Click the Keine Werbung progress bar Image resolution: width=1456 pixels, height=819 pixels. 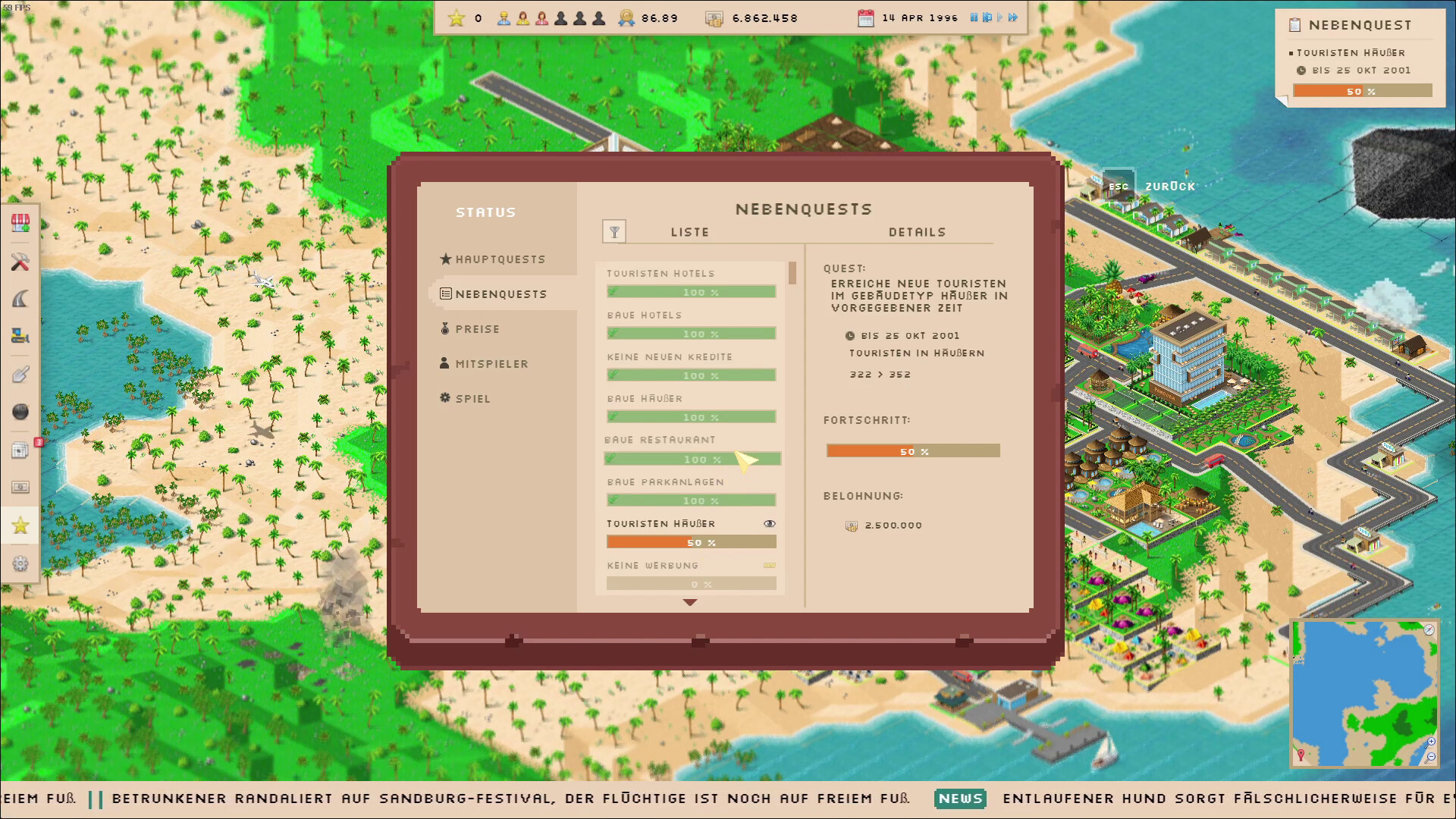click(690, 583)
